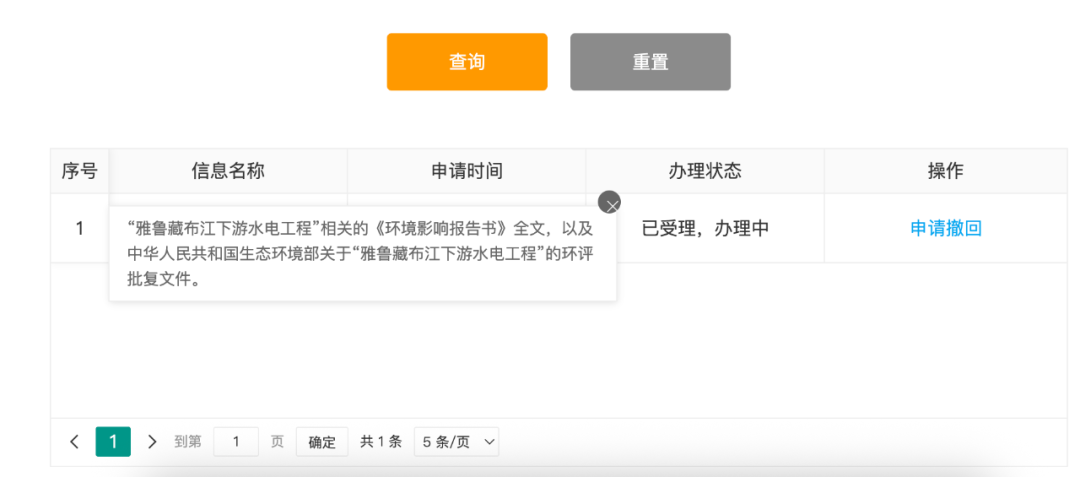Click the 办理状态 column header
This screenshot has width=1080, height=477.
click(705, 171)
